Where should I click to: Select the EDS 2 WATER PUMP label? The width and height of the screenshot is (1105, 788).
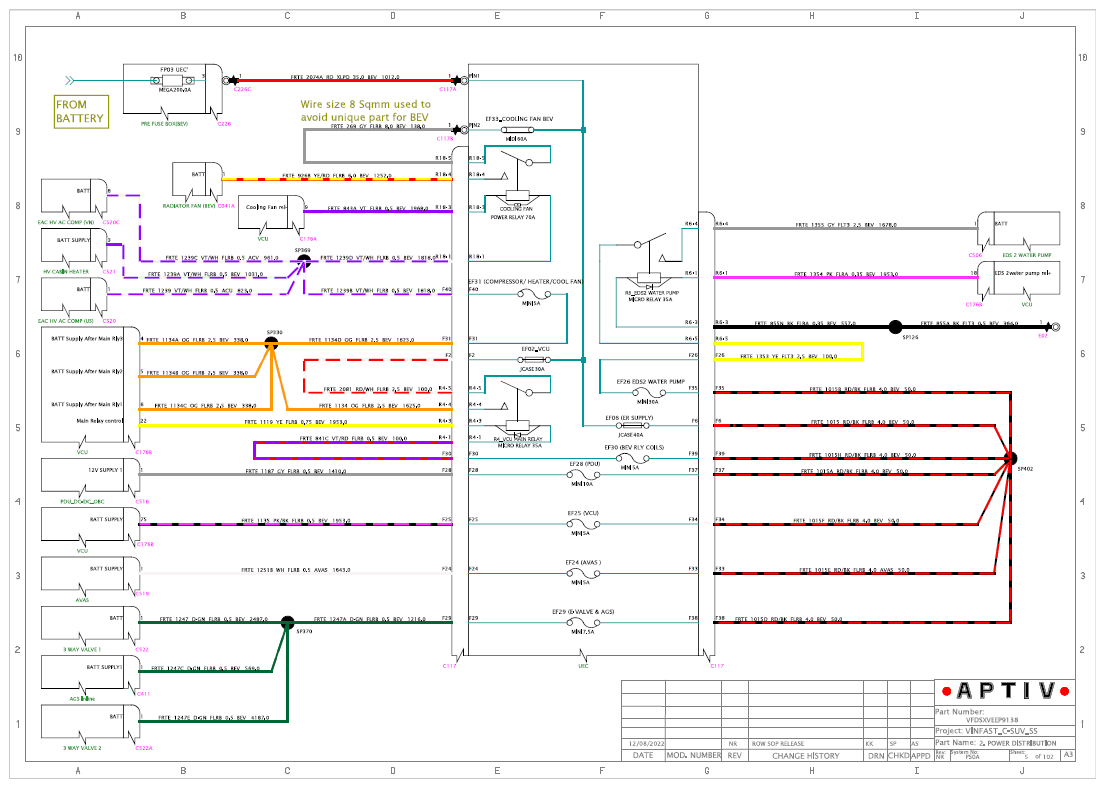pyautogui.click(x=1027, y=255)
